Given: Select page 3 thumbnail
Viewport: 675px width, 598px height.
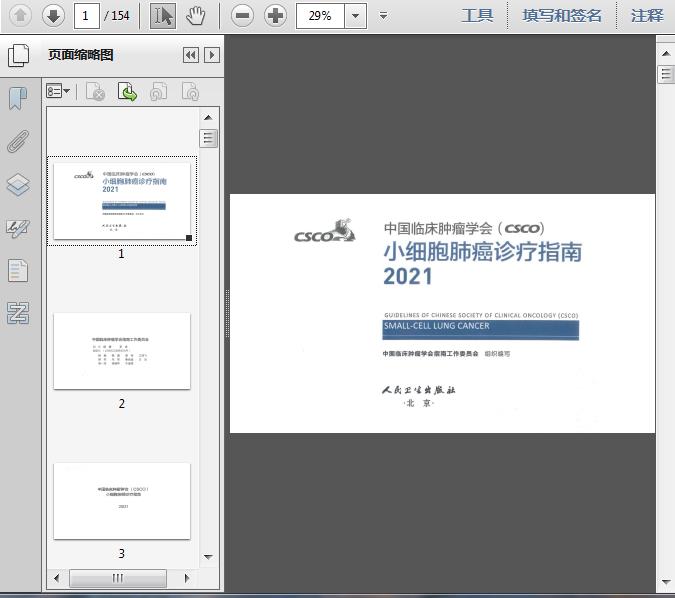Looking at the screenshot, I should 122,501.
